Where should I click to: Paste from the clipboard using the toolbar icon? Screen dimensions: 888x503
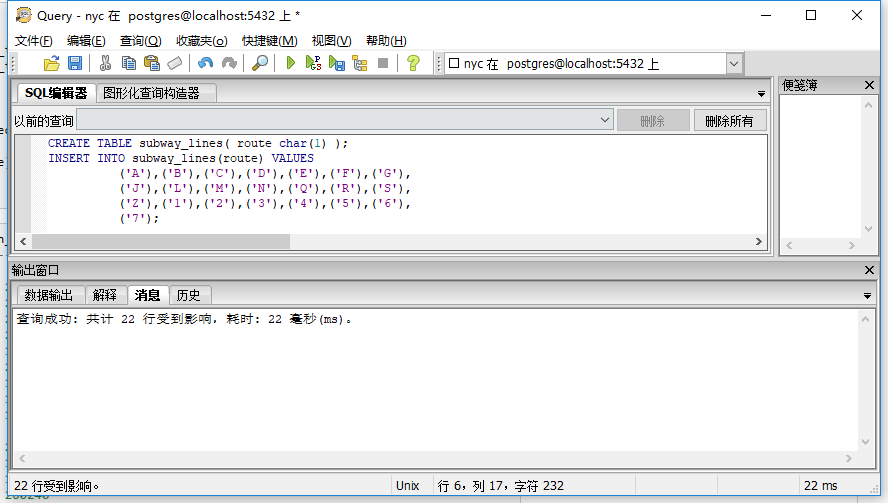pyautogui.click(x=152, y=63)
